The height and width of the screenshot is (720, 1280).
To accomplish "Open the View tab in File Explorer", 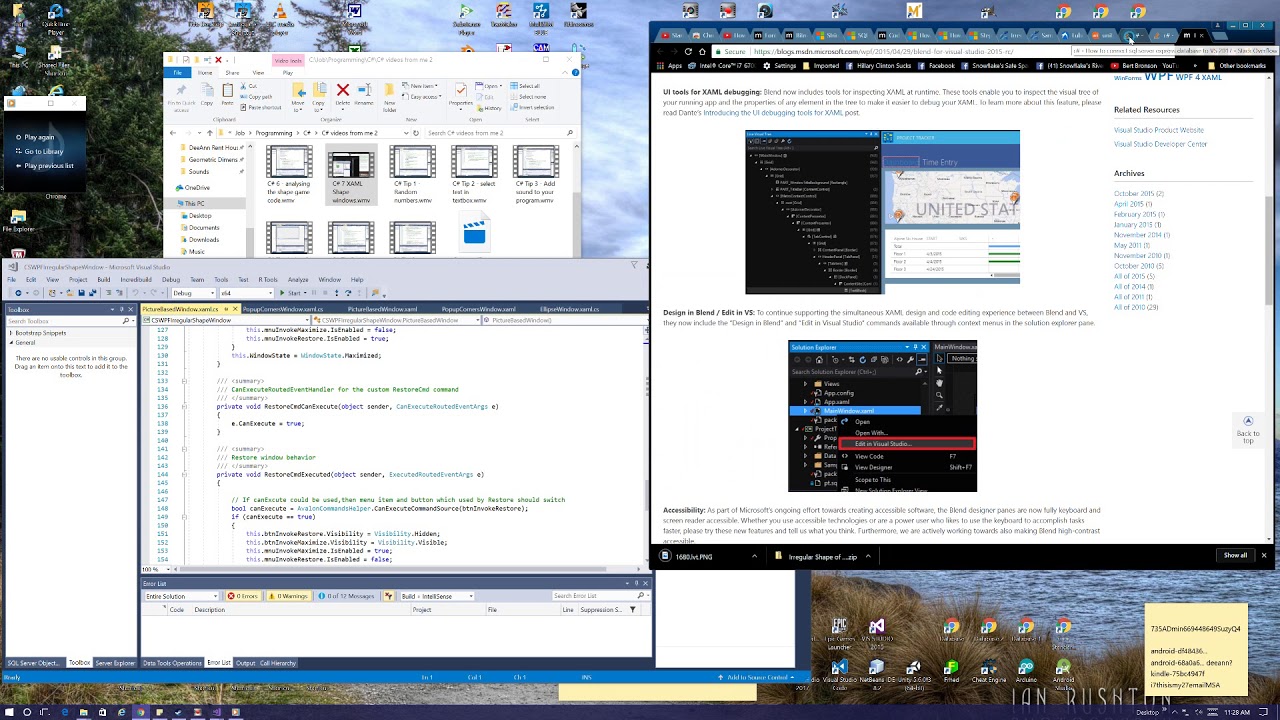I will tap(258, 73).
